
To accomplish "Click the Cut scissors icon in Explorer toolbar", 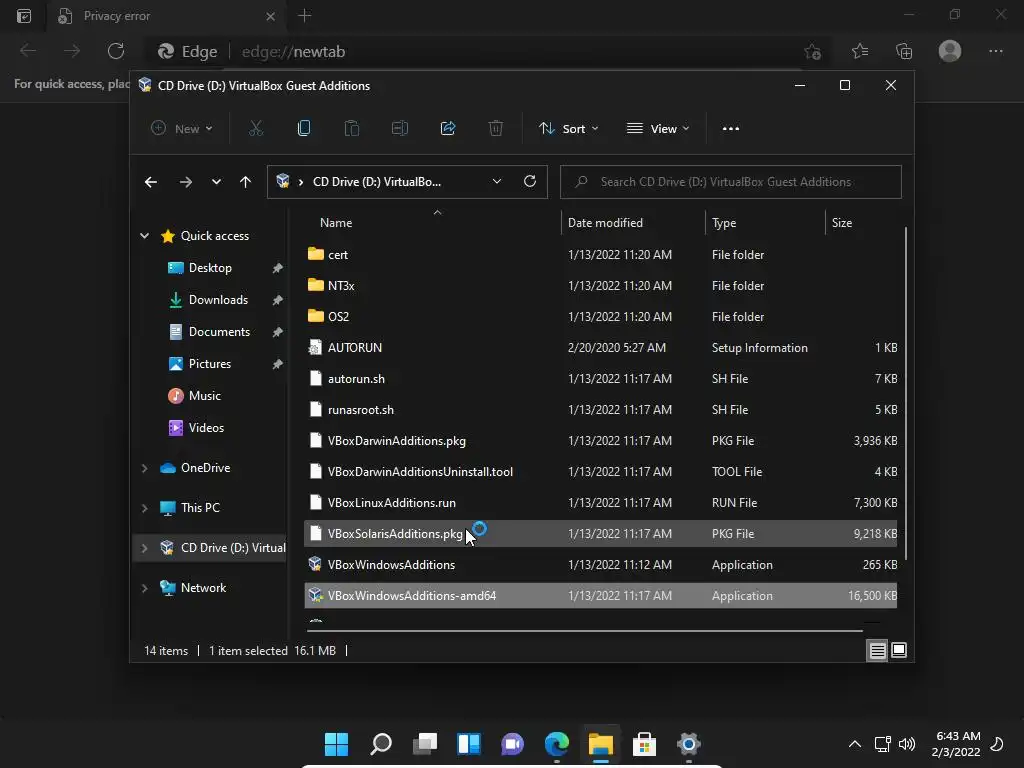I will [x=256, y=129].
